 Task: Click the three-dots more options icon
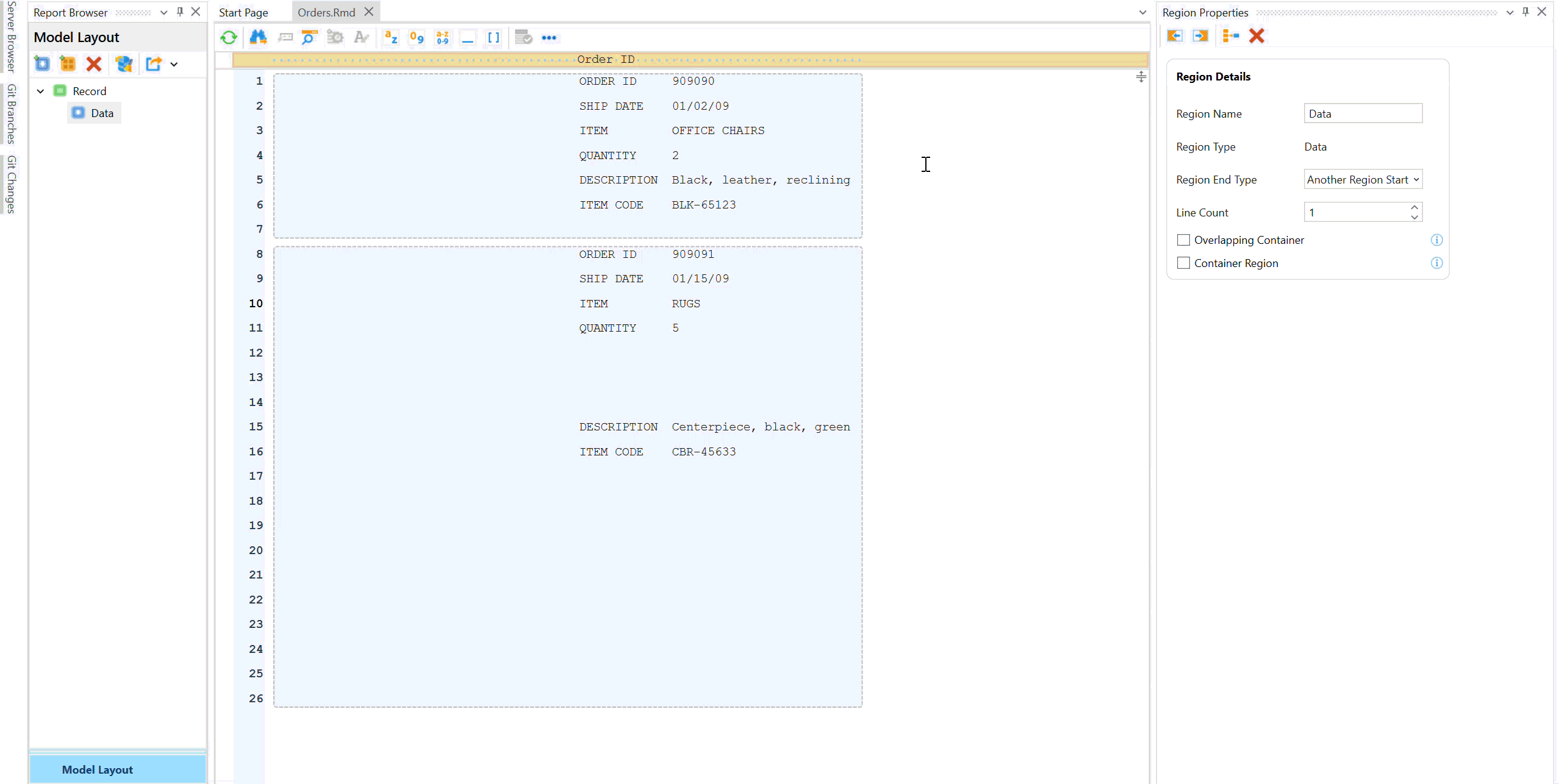point(549,38)
